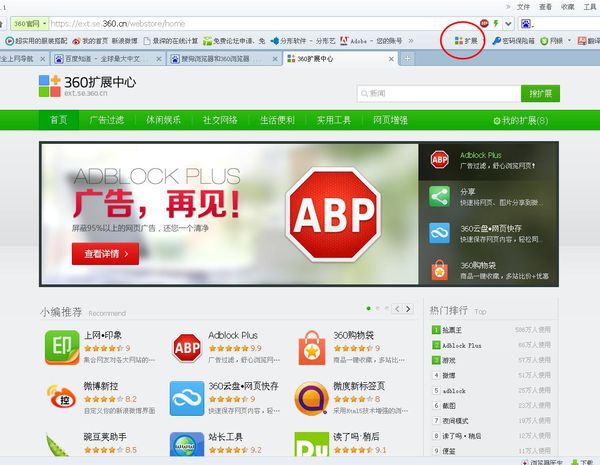Close the 360扩展中心 tab
Viewport: 600px width, 465px height.
point(391,59)
